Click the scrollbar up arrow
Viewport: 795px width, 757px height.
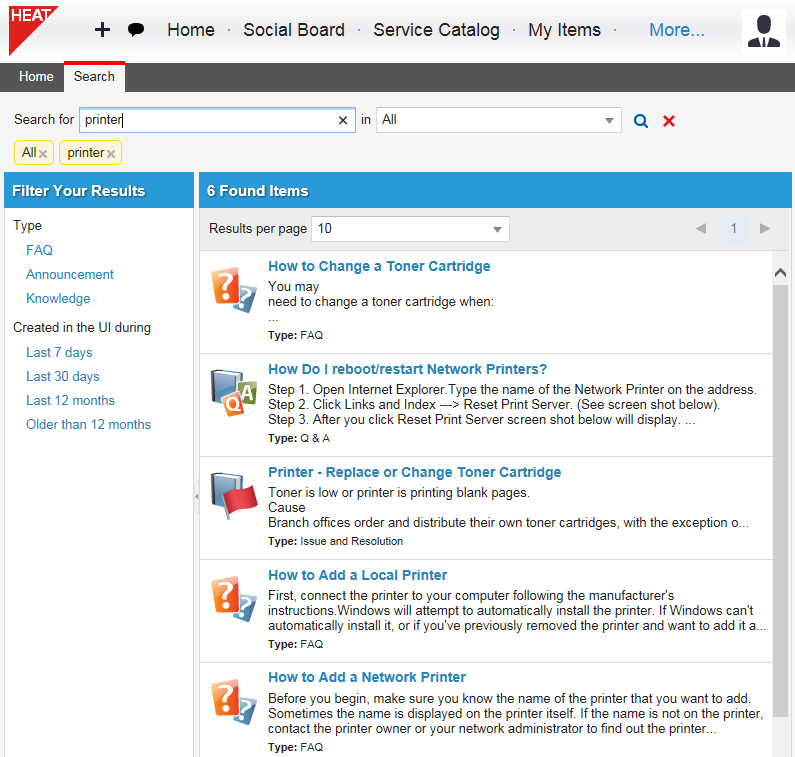tap(780, 273)
